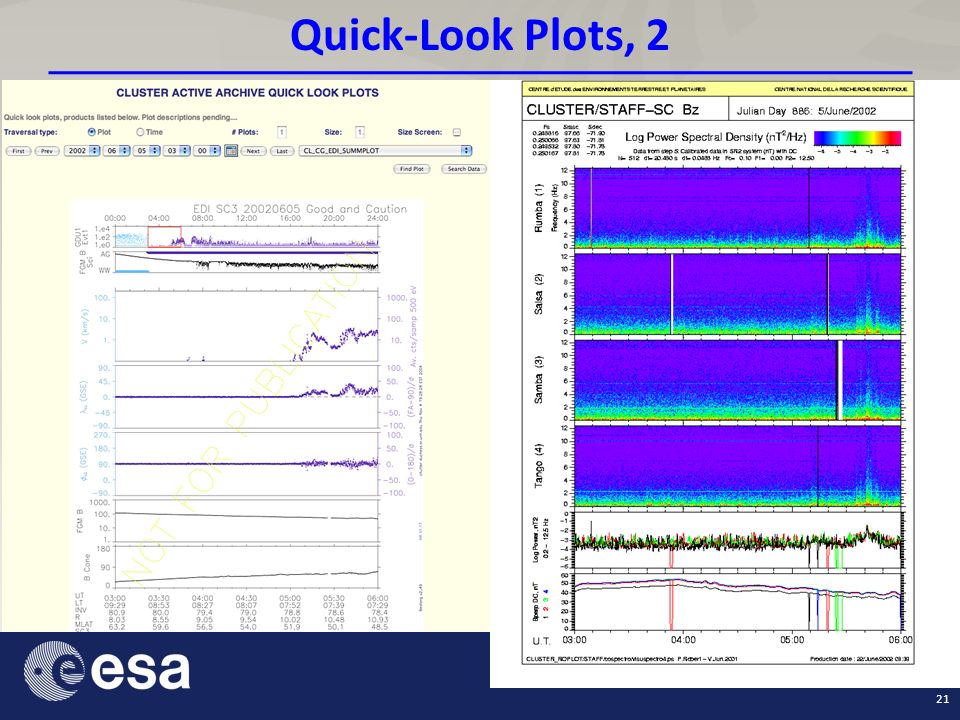Open the month dropdown showing 06
The width and height of the screenshot is (960, 720).
pyautogui.click(x=116, y=151)
